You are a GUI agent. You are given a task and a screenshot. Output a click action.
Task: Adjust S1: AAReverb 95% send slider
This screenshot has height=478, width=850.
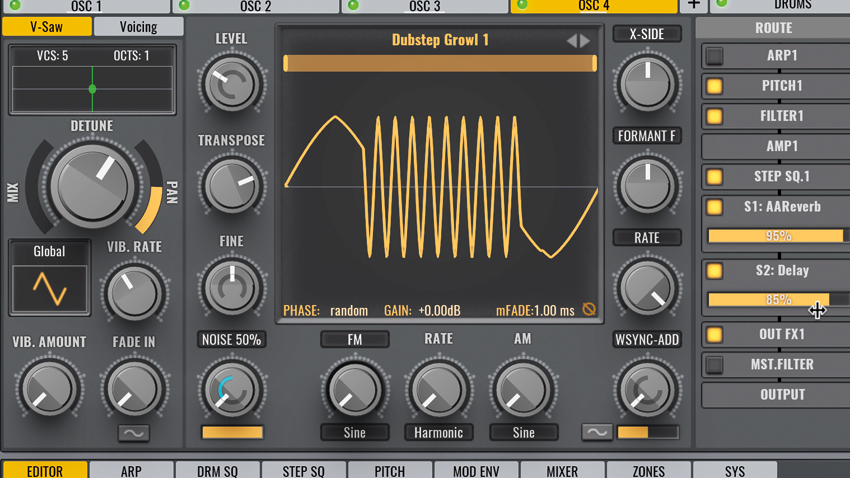[x=778, y=236]
